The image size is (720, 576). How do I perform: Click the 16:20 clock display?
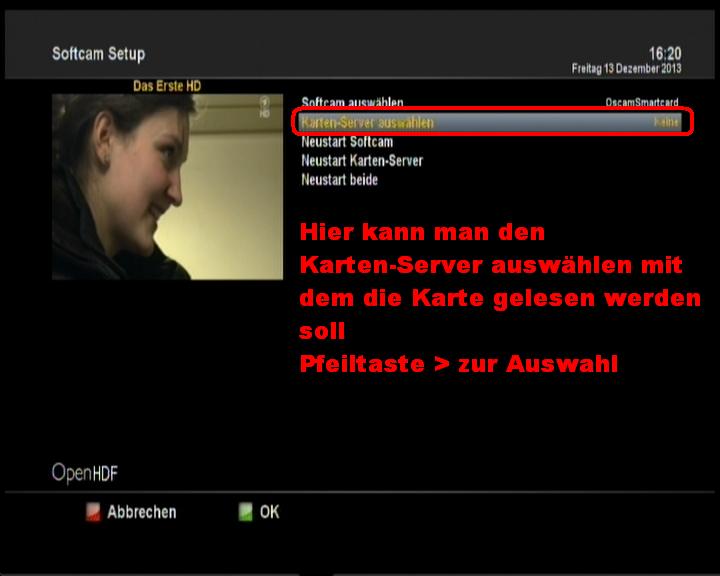coord(664,52)
